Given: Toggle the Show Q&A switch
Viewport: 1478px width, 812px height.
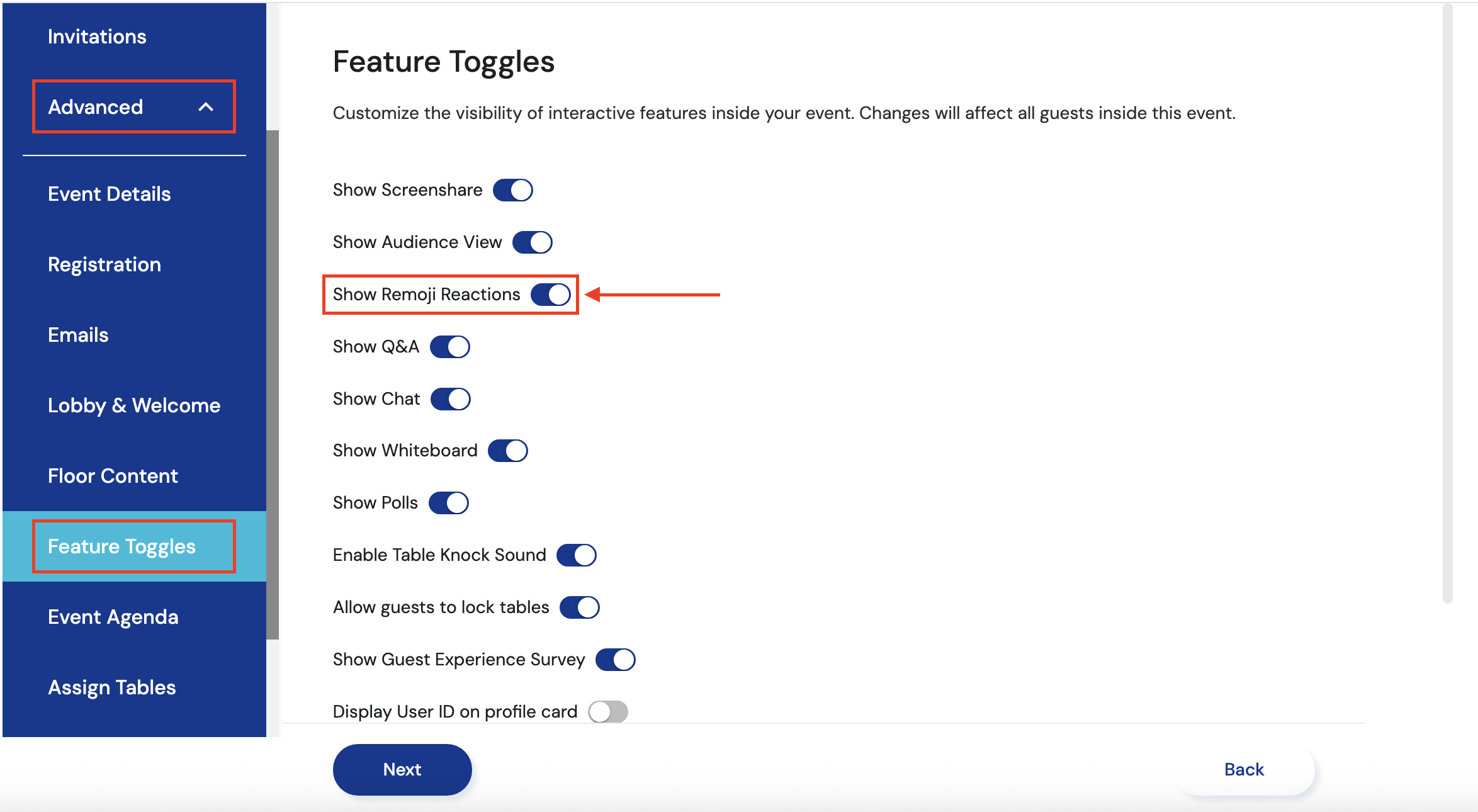Looking at the screenshot, I should (449, 347).
